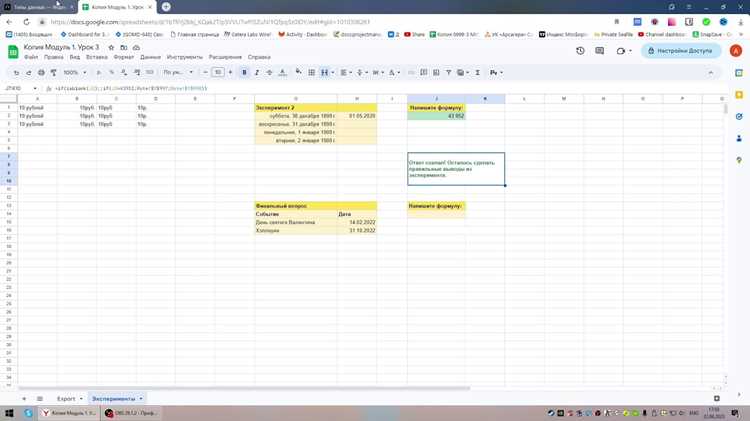Increase font size with plus
The image size is (750, 421).
[230, 73]
